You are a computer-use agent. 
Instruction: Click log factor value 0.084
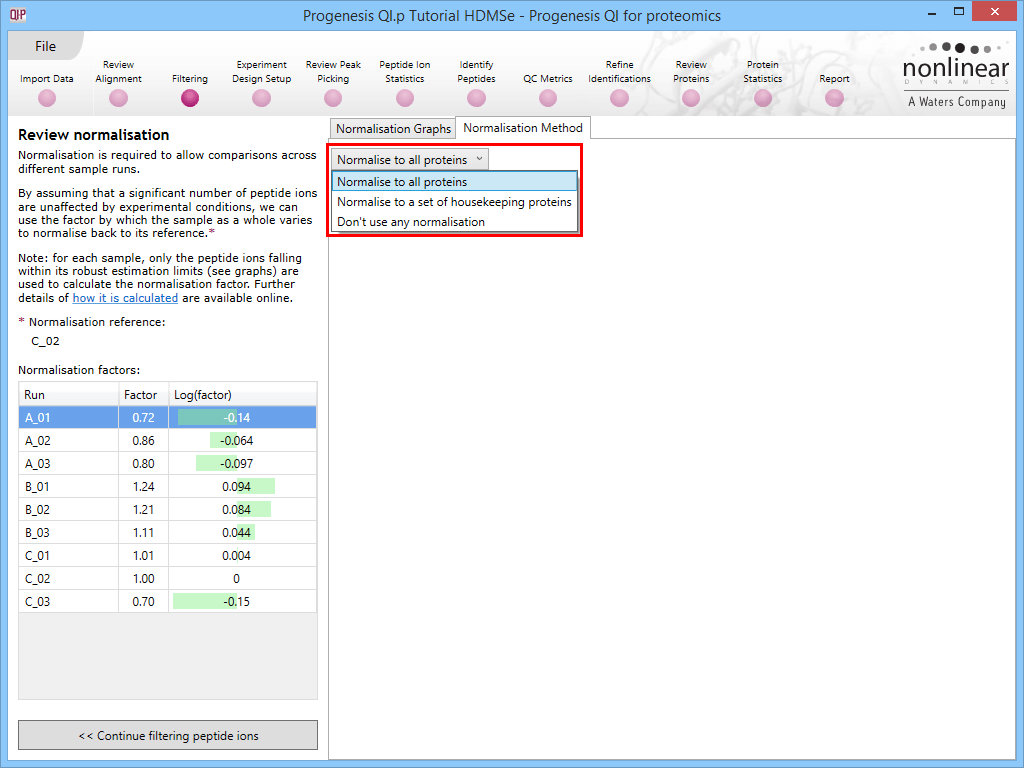pyautogui.click(x=236, y=509)
